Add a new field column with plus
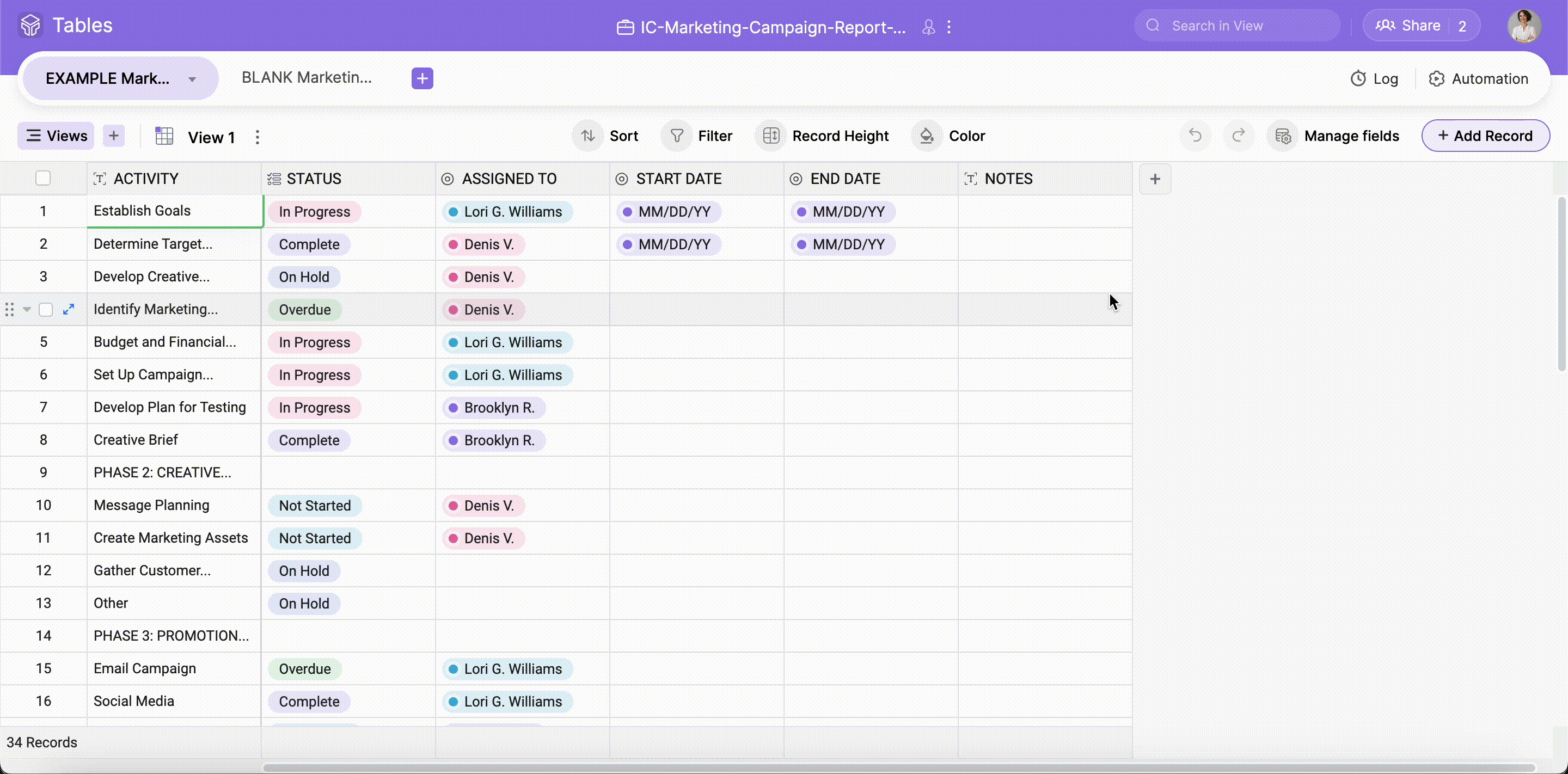Screen dimensions: 1568x774 (x=1155, y=179)
